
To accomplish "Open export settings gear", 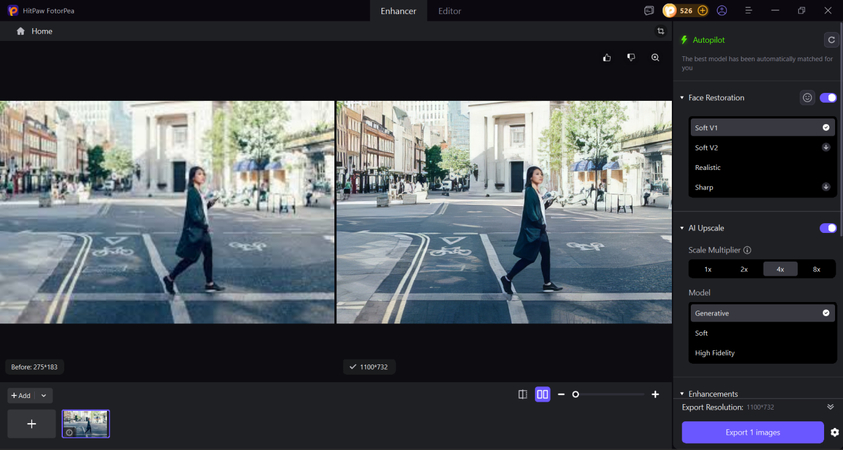I will tap(834, 432).
